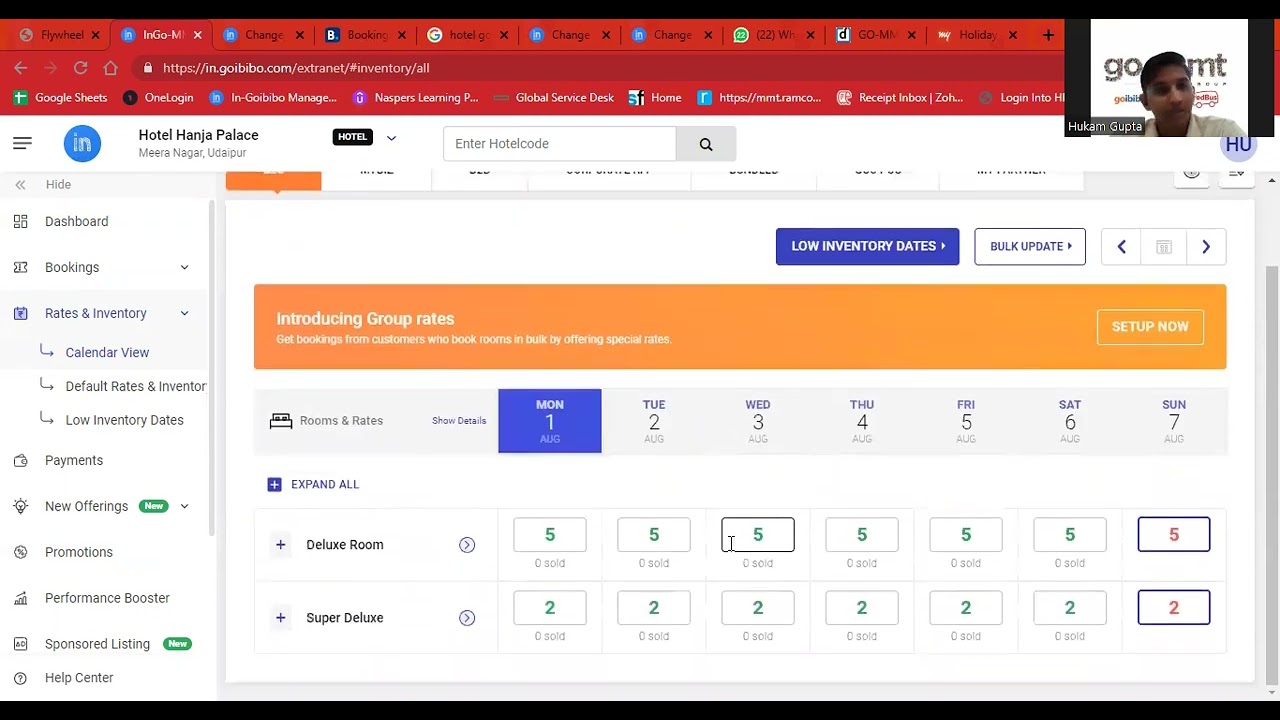Screen dimensions: 1280x720
Task: Open Dashboard in the sidebar
Action: 76,222
